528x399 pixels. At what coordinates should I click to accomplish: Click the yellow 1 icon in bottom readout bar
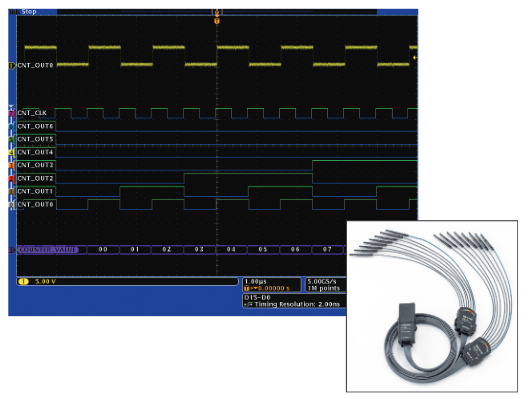24,281
